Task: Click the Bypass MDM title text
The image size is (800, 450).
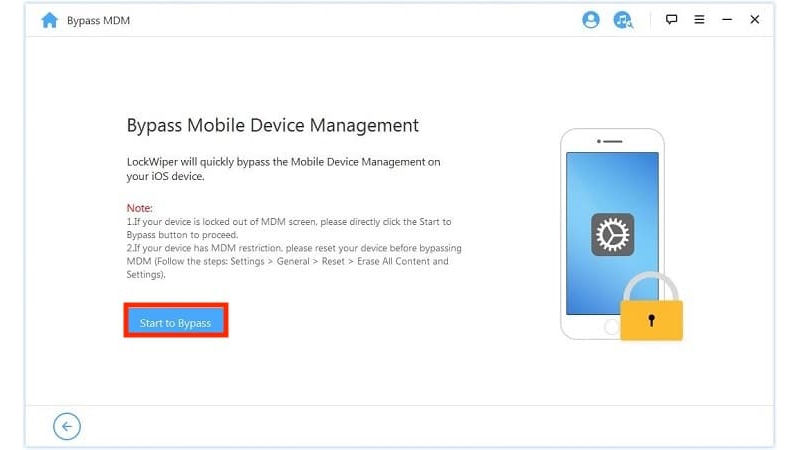Action: coord(98,20)
